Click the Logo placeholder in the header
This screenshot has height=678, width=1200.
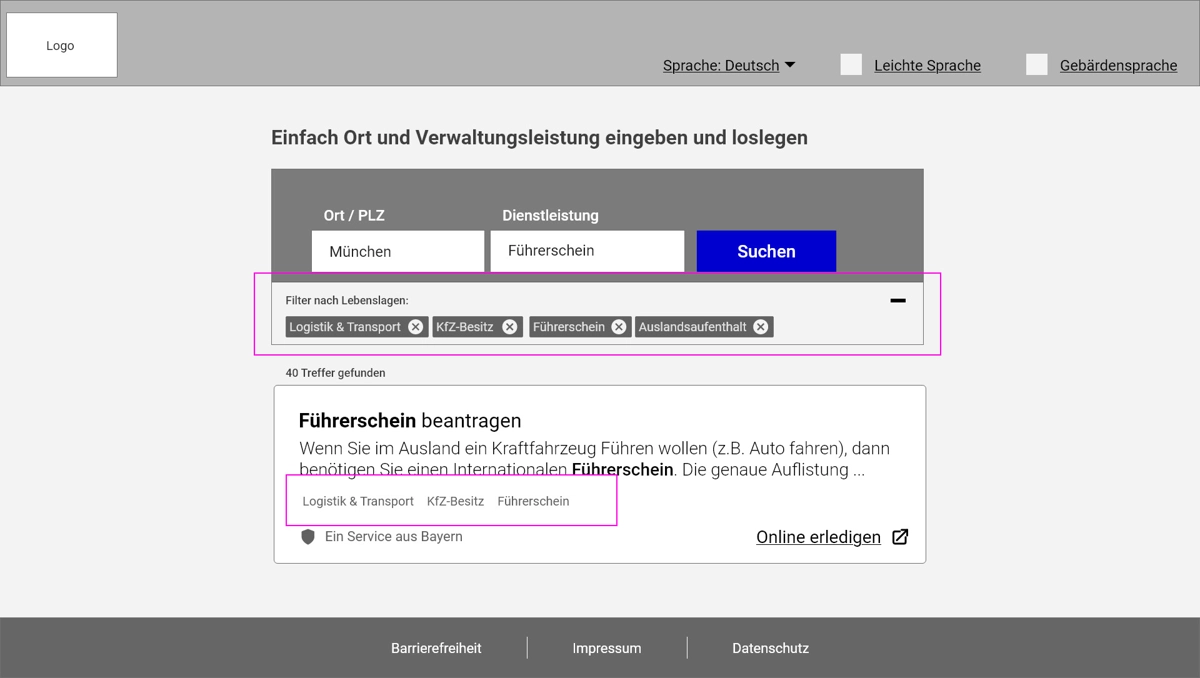[x=62, y=45]
